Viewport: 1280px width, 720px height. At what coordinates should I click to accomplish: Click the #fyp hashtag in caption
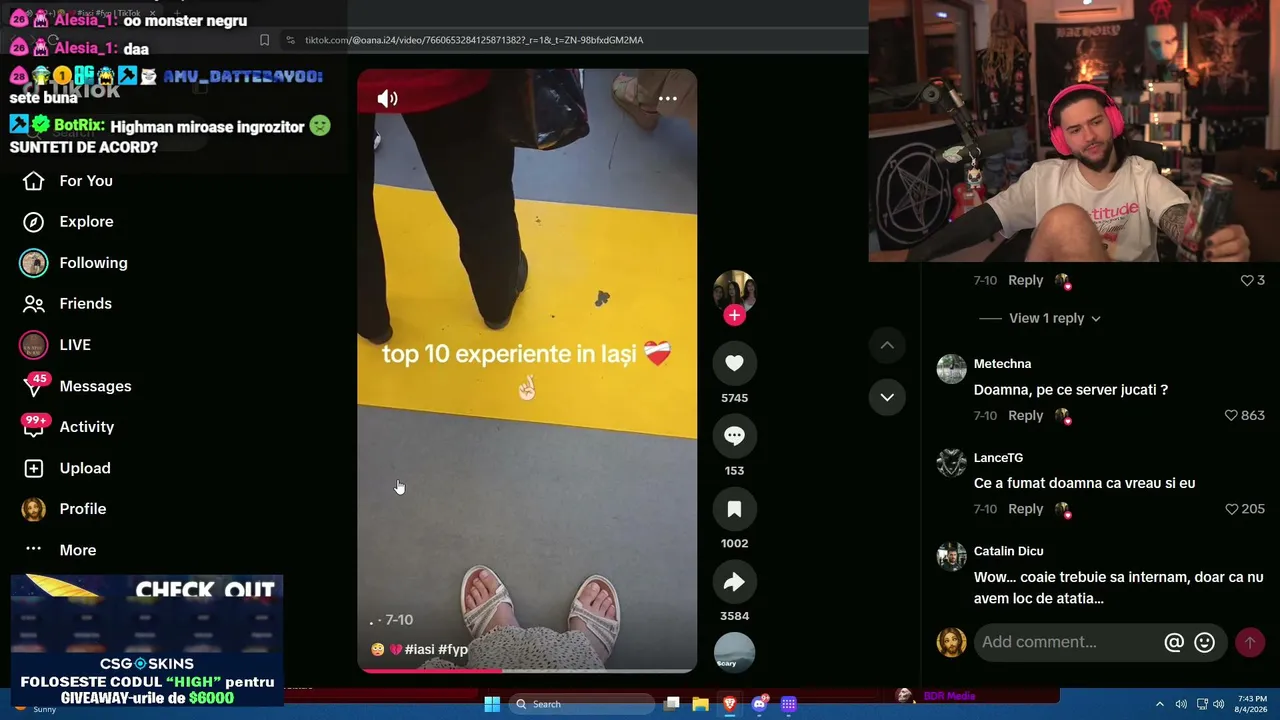click(x=453, y=649)
